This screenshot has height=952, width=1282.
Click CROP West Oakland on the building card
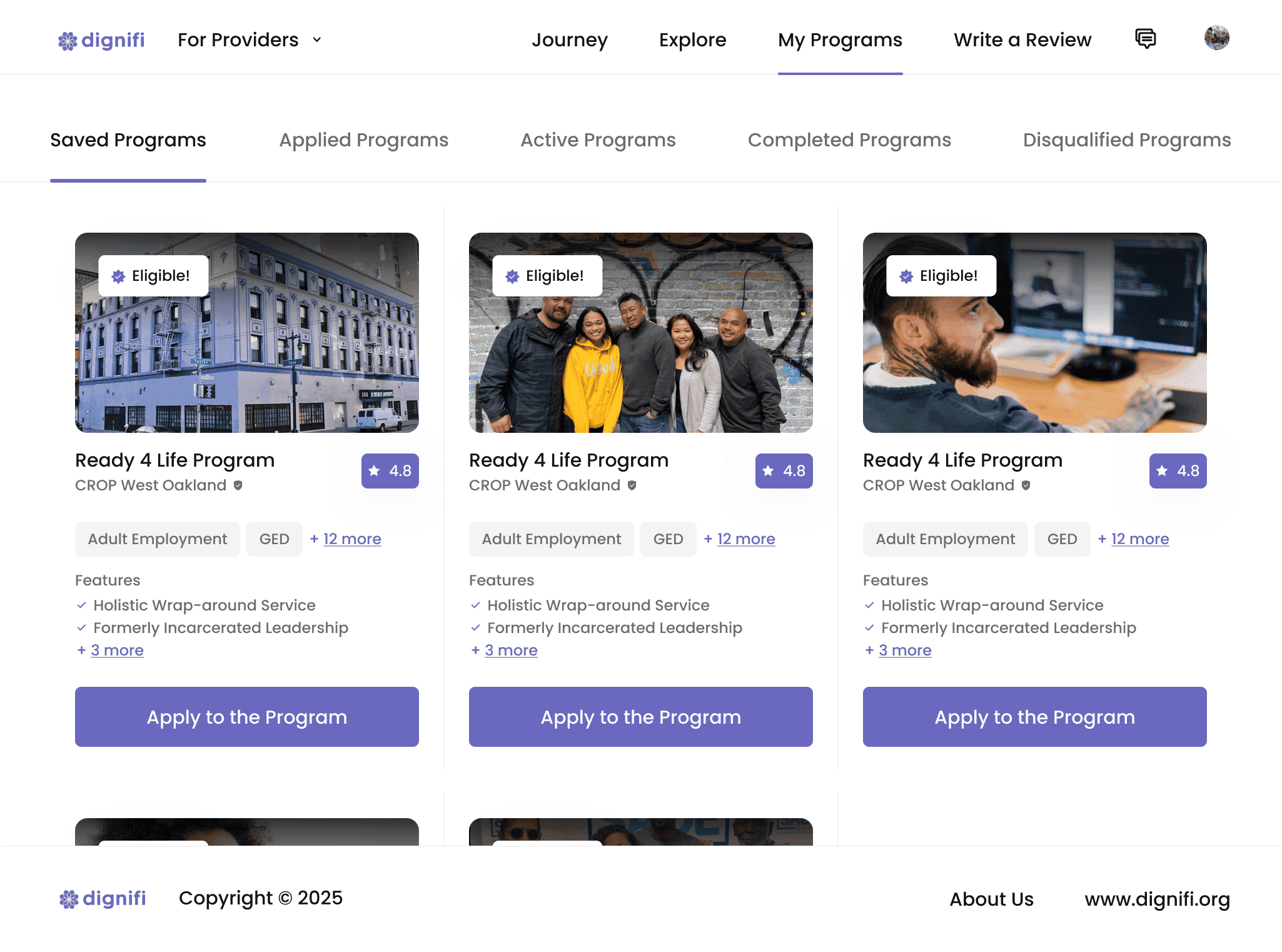151,485
